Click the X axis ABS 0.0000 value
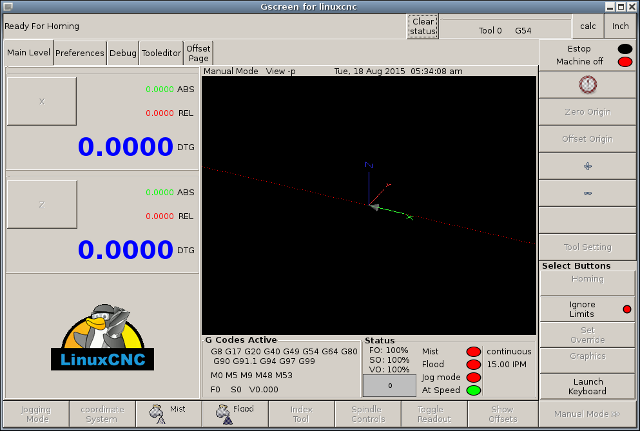This screenshot has width=640, height=431. (x=160, y=89)
